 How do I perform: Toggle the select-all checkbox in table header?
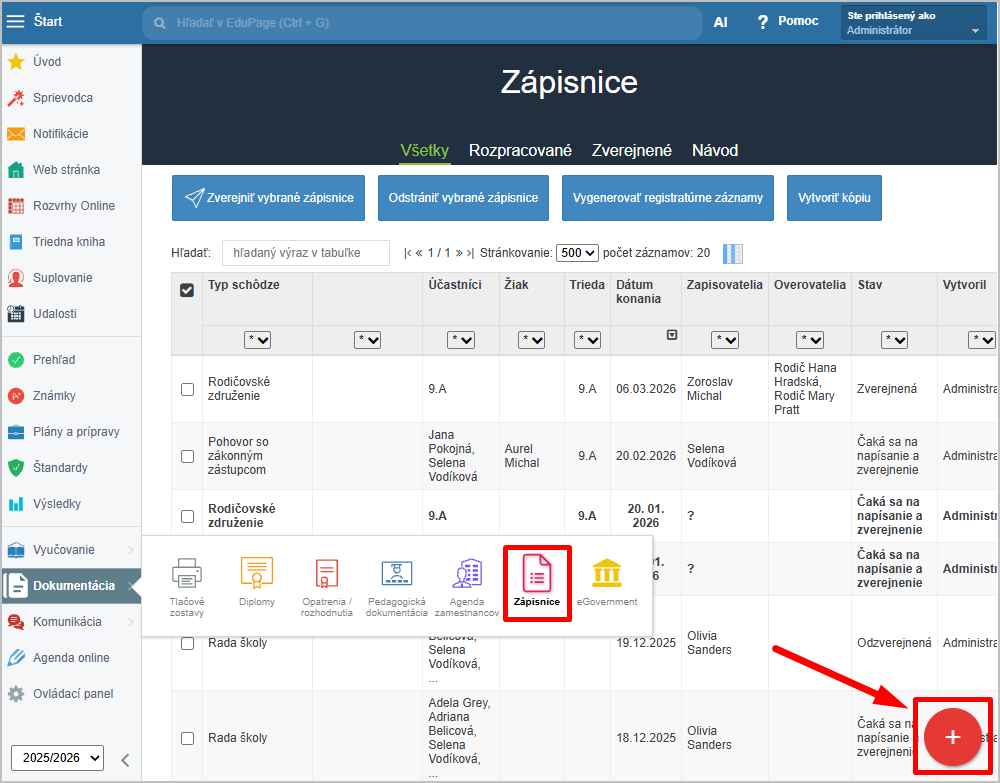pyautogui.click(x=187, y=290)
